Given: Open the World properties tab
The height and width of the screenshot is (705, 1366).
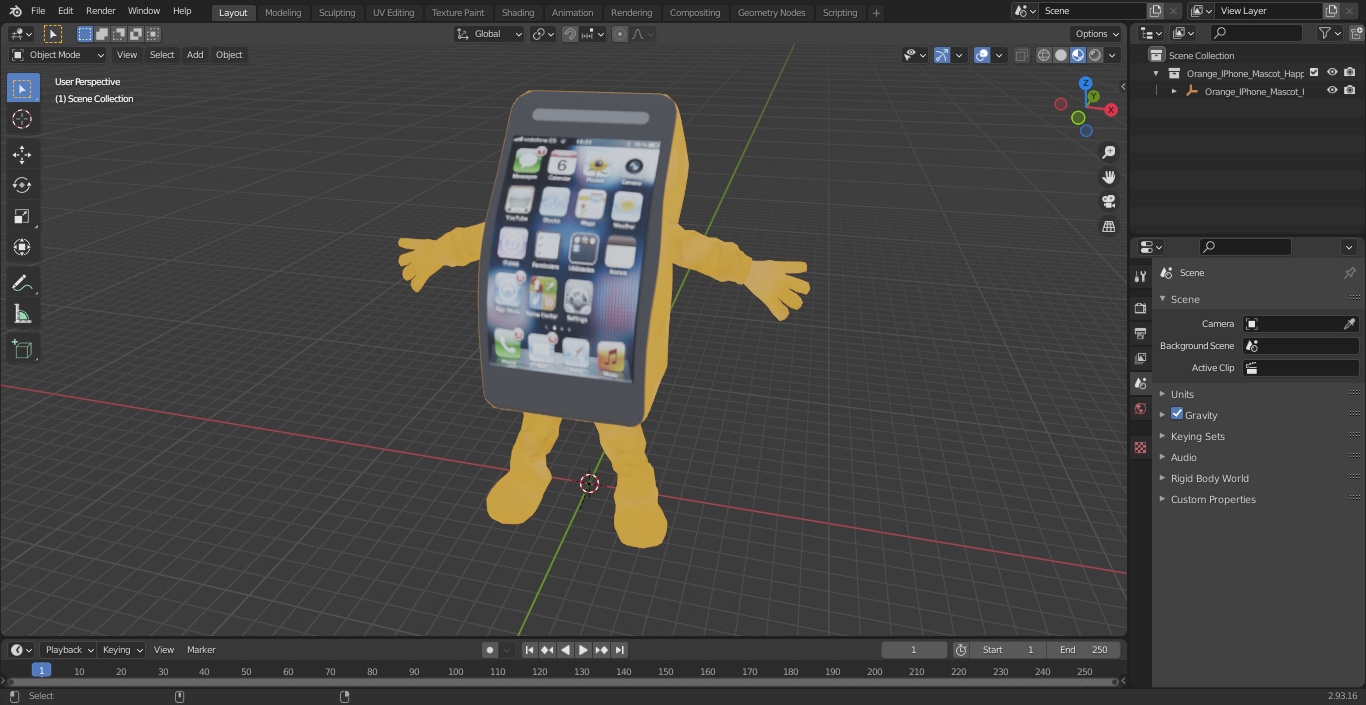Looking at the screenshot, I should pyautogui.click(x=1140, y=409).
